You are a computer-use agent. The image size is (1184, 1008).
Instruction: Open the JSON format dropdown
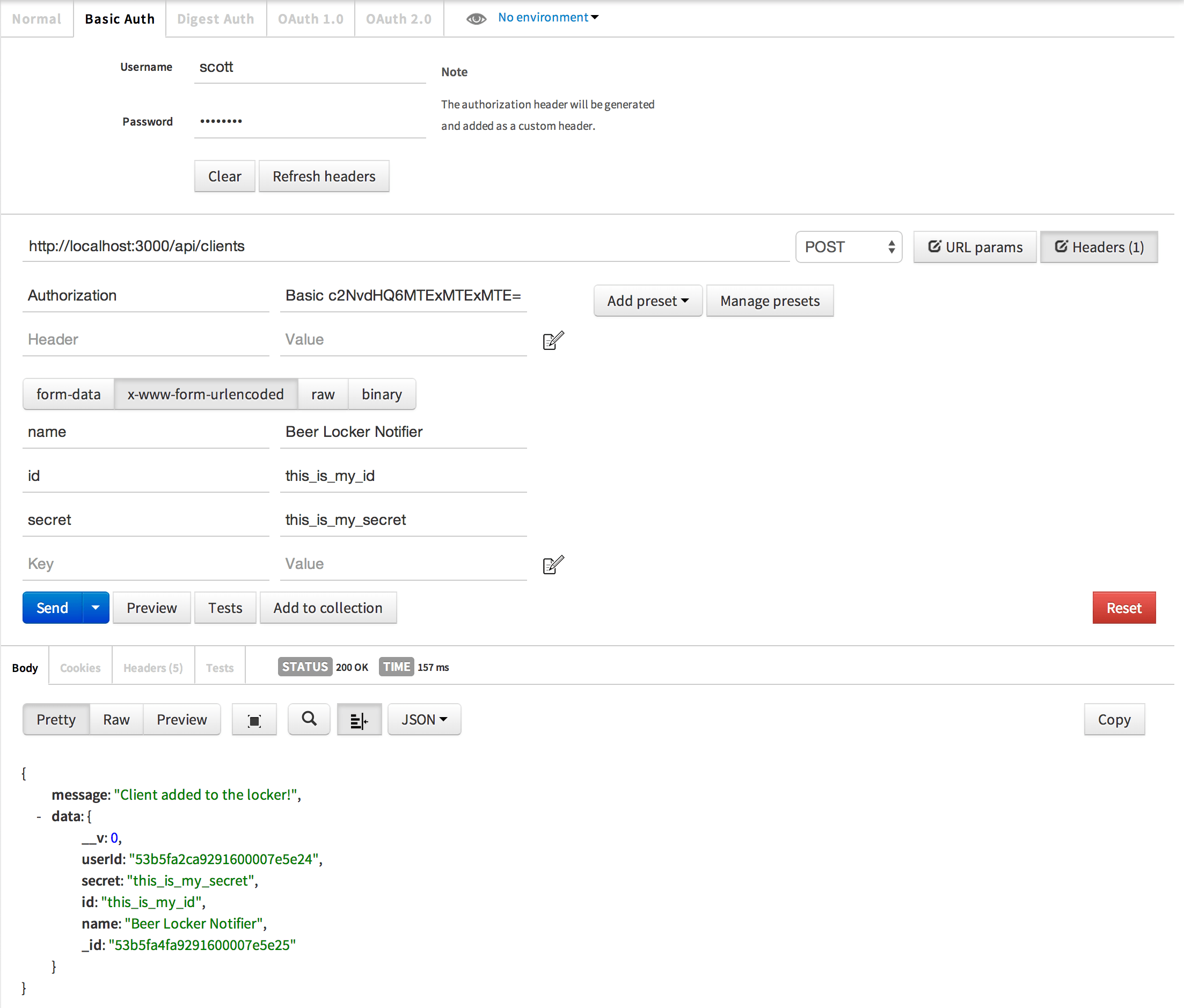424,719
